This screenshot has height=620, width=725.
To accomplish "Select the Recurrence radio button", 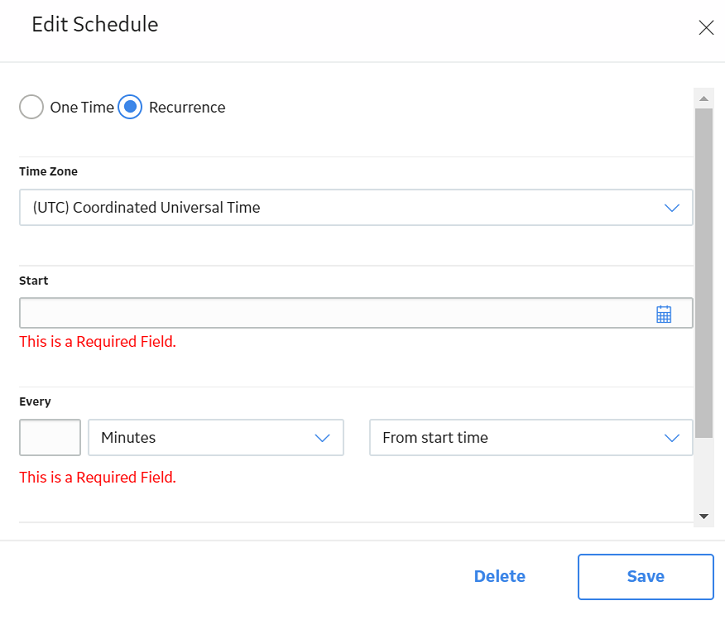I will tap(130, 107).
